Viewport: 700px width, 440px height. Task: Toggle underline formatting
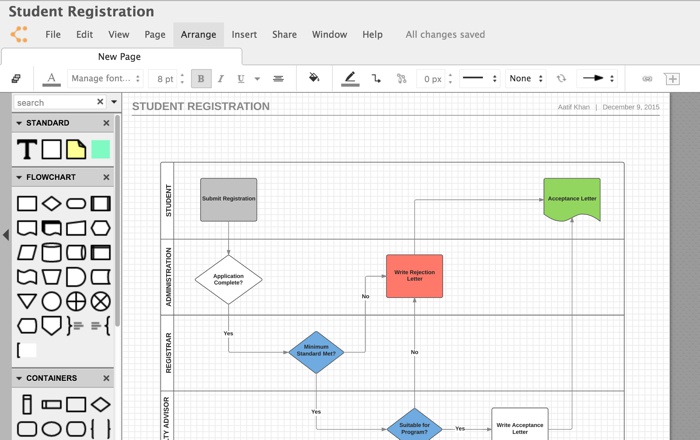241,79
